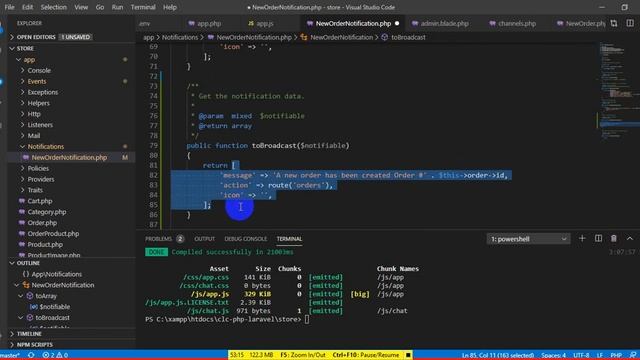Collapse the Outline section
Viewport: 640px width, 360px height.
[x=28, y=263]
